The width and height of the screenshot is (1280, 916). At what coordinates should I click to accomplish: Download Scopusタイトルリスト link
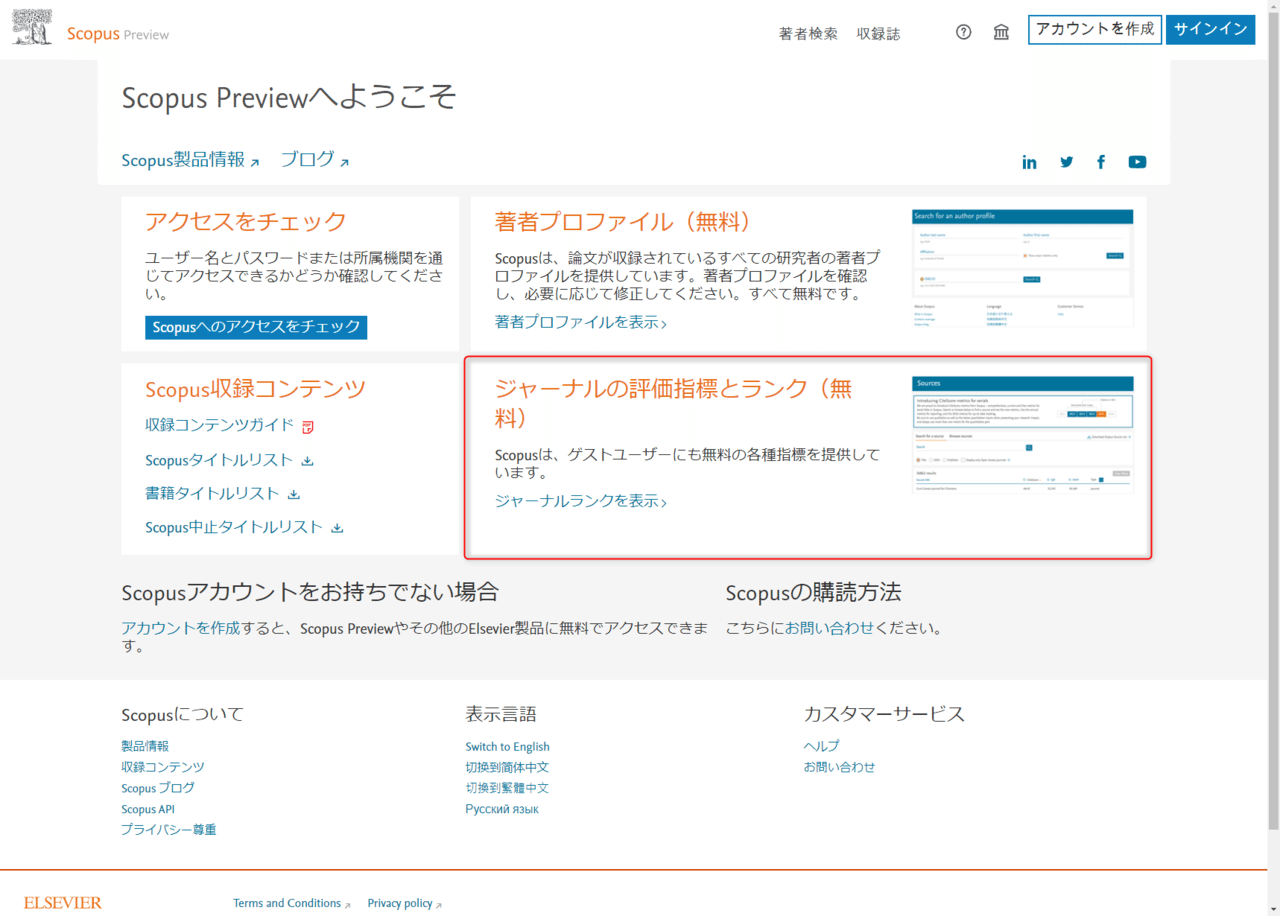pos(219,460)
